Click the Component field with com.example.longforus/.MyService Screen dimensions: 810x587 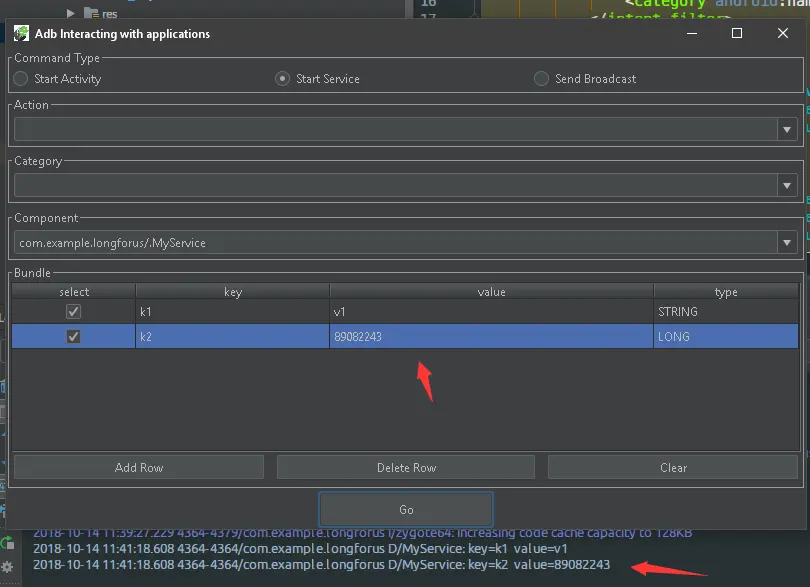click(x=396, y=242)
